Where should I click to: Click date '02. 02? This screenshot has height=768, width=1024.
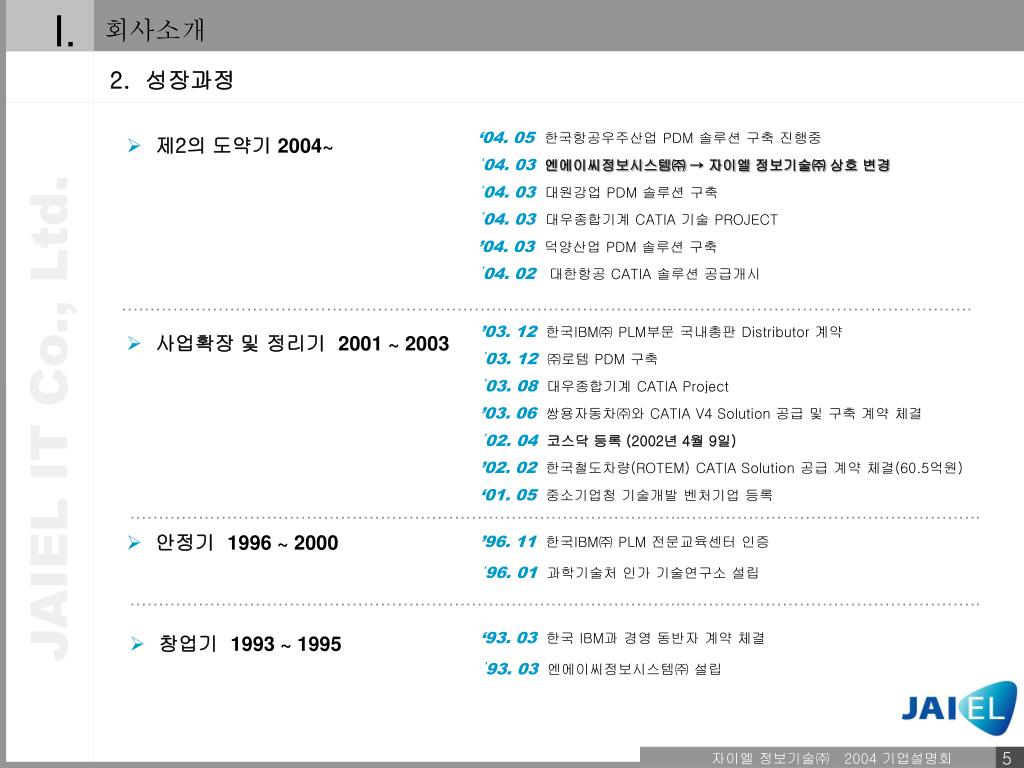(x=509, y=468)
